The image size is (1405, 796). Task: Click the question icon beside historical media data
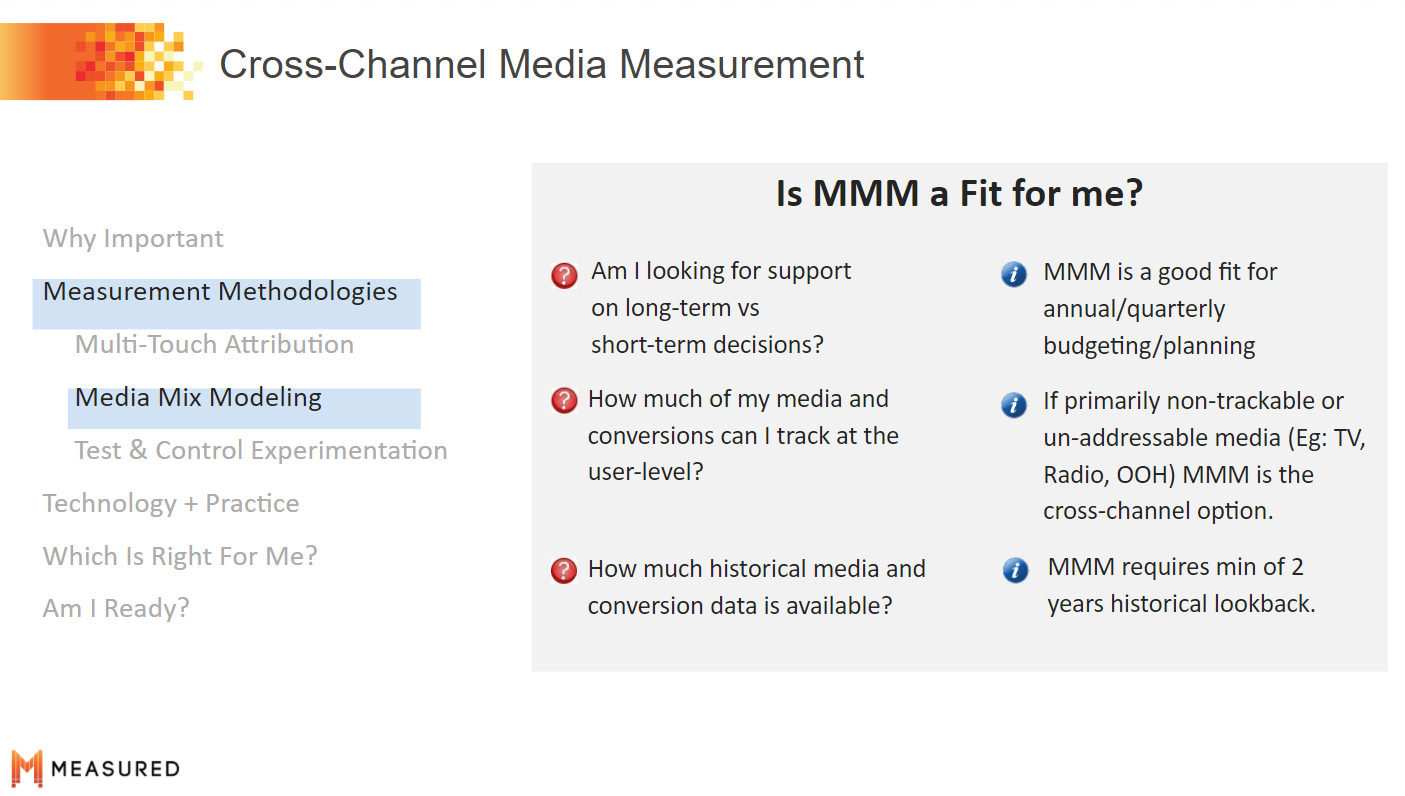pyautogui.click(x=565, y=571)
